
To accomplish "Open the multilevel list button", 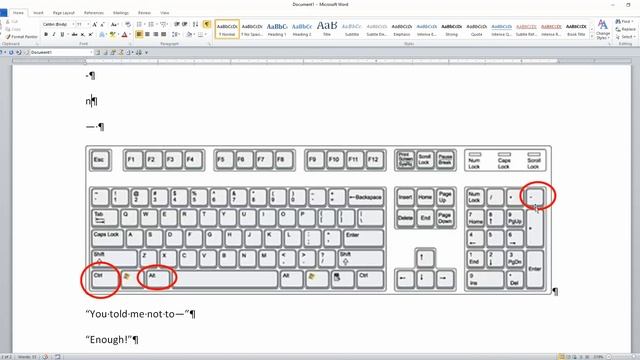I will click(164, 24).
